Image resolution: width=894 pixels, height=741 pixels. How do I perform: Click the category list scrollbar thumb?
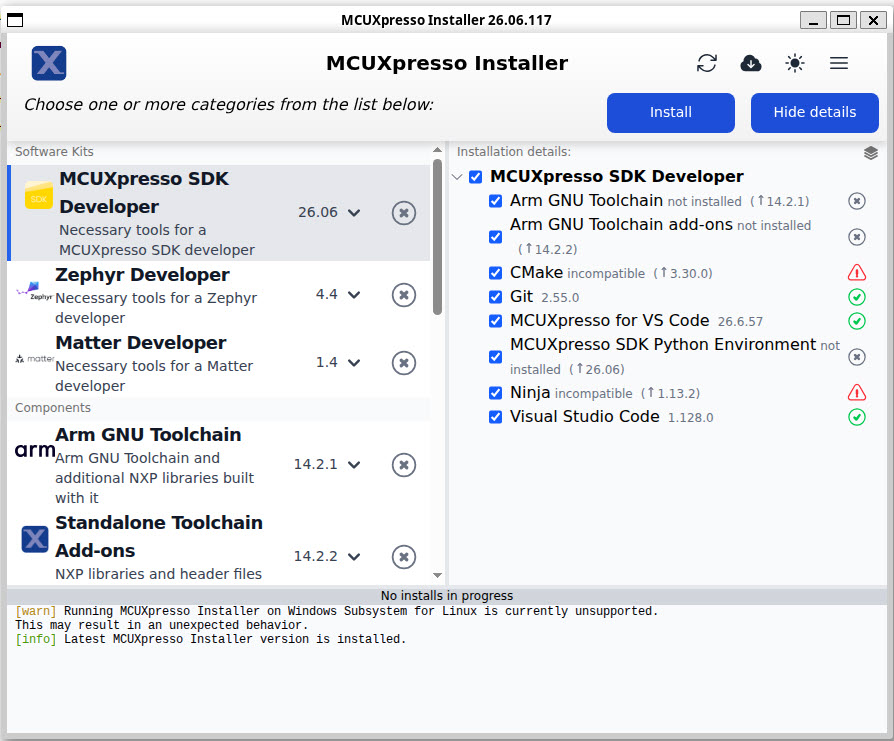(x=437, y=237)
